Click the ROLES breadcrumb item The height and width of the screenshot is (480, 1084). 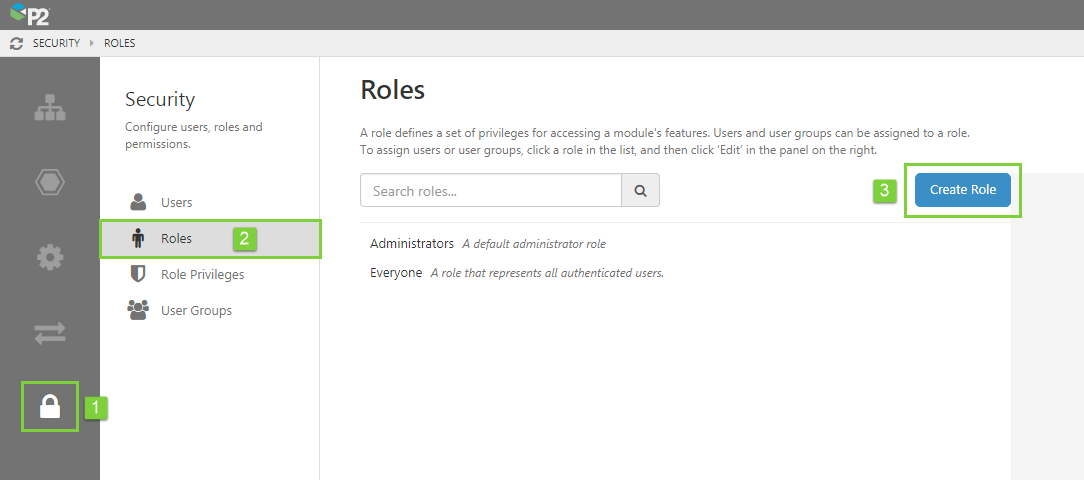tap(120, 44)
